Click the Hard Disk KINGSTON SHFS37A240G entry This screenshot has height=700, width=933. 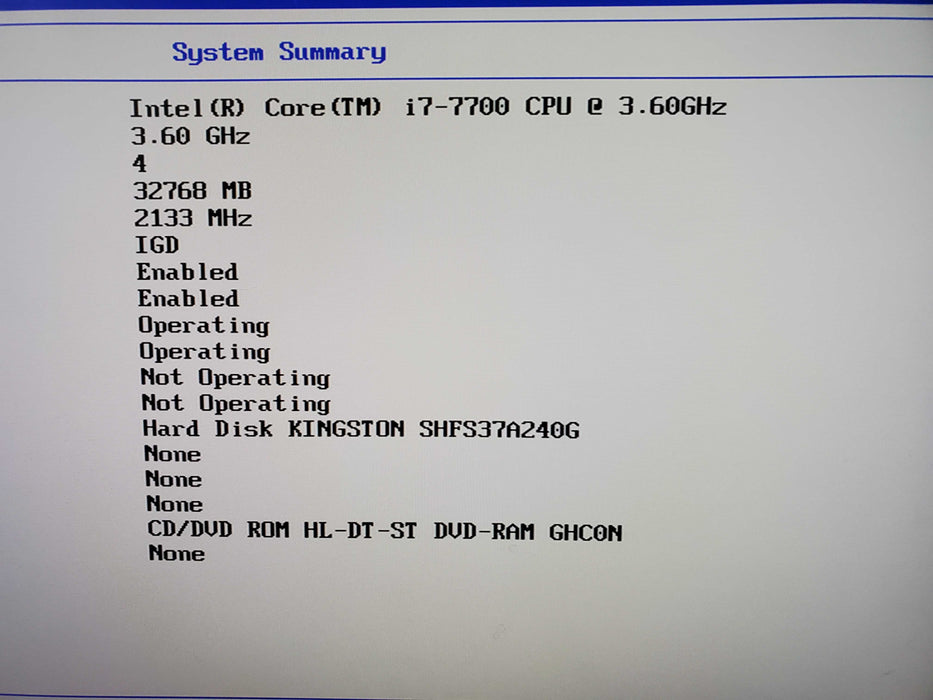[x=361, y=429]
